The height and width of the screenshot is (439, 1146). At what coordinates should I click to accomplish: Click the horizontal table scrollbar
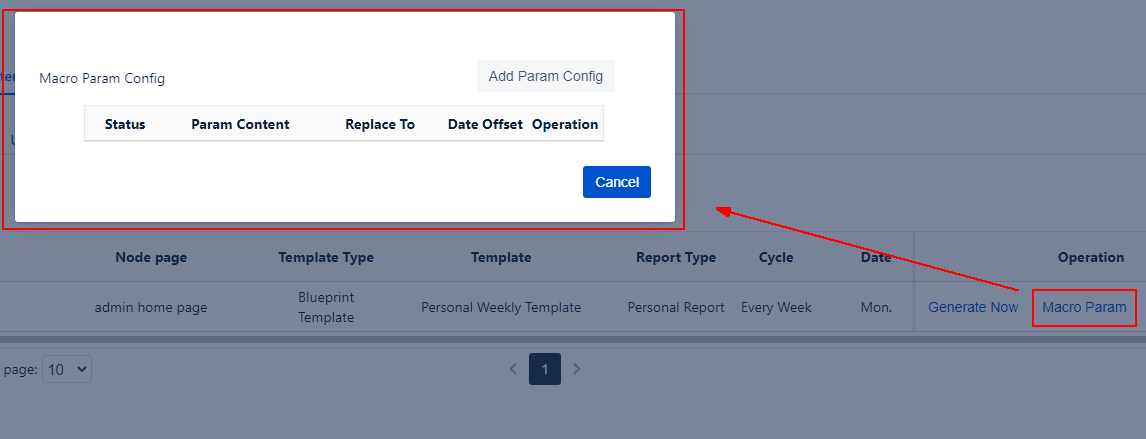(573, 340)
